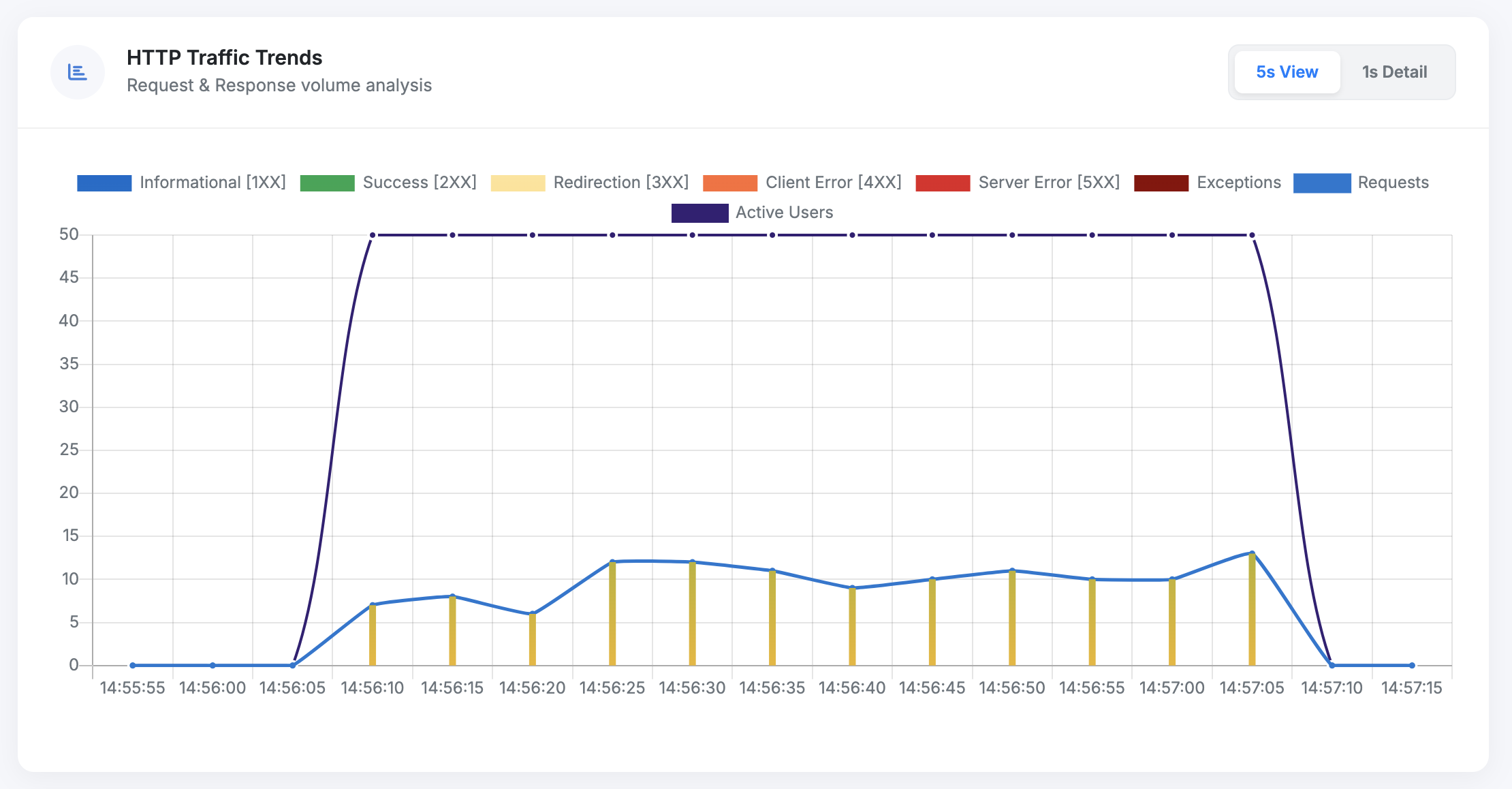Click the Requests data point at 14:56:15
The image size is (1512, 789).
[x=452, y=597]
